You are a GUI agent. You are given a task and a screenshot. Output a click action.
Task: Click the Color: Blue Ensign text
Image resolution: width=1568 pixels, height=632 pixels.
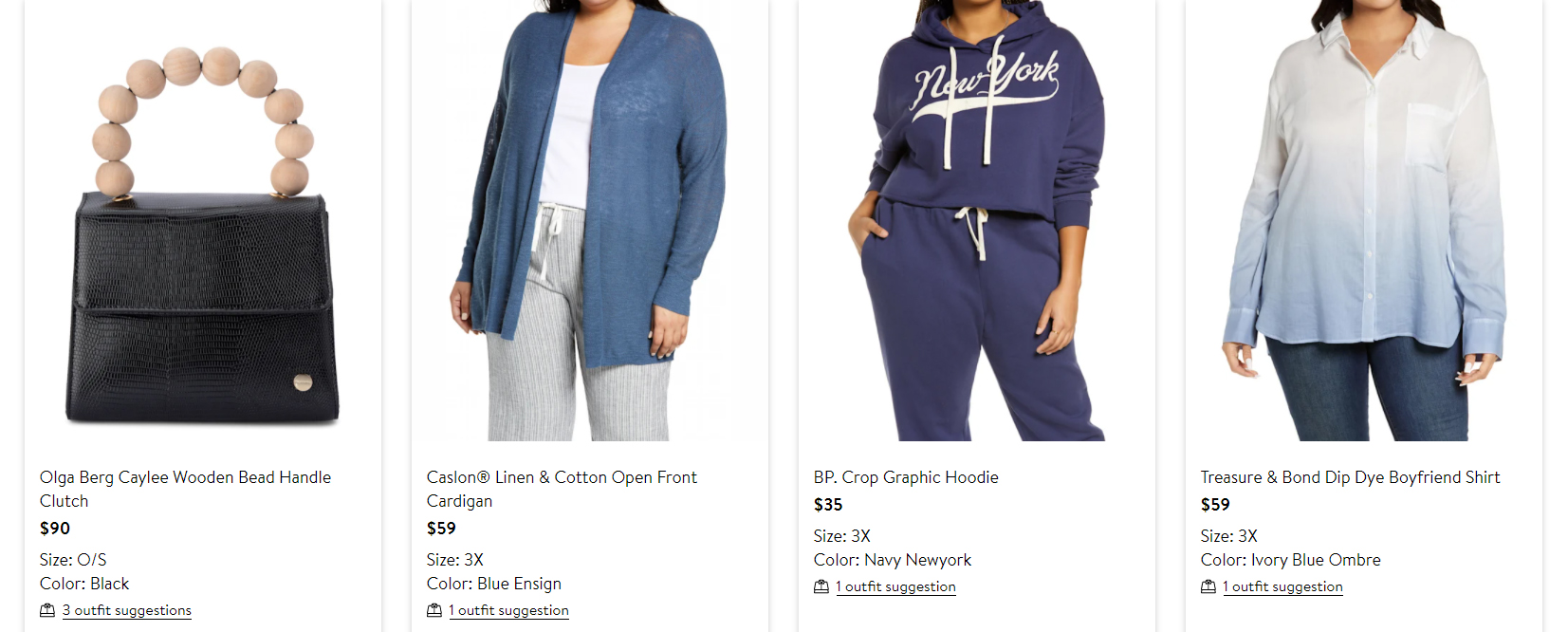494,584
